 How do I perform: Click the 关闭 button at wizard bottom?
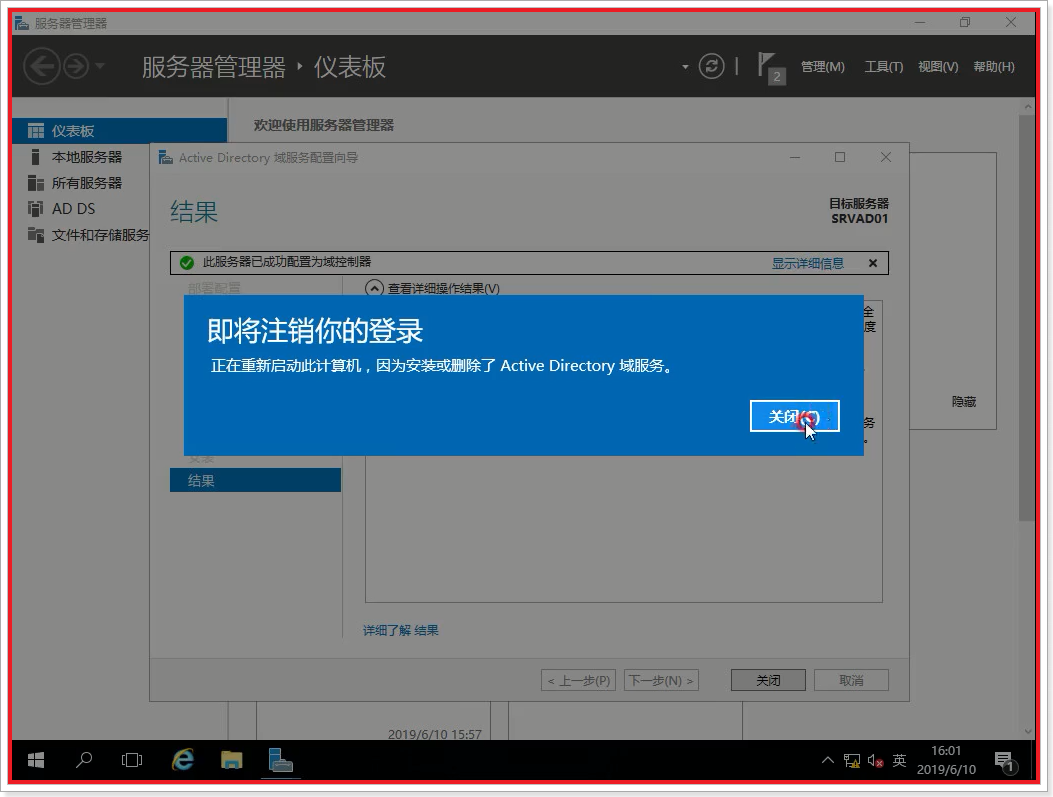point(768,680)
